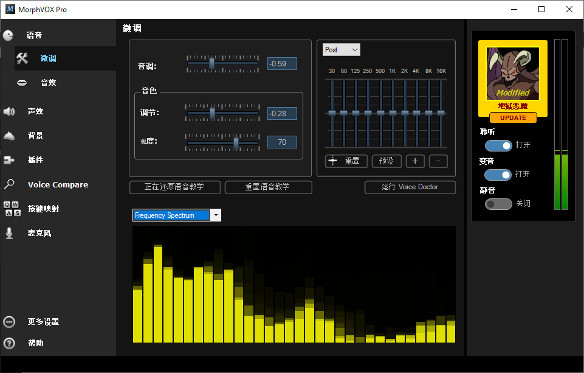Click the 125 Hz equalizer slider
This screenshot has width=584, height=373.
click(x=356, y=113)
